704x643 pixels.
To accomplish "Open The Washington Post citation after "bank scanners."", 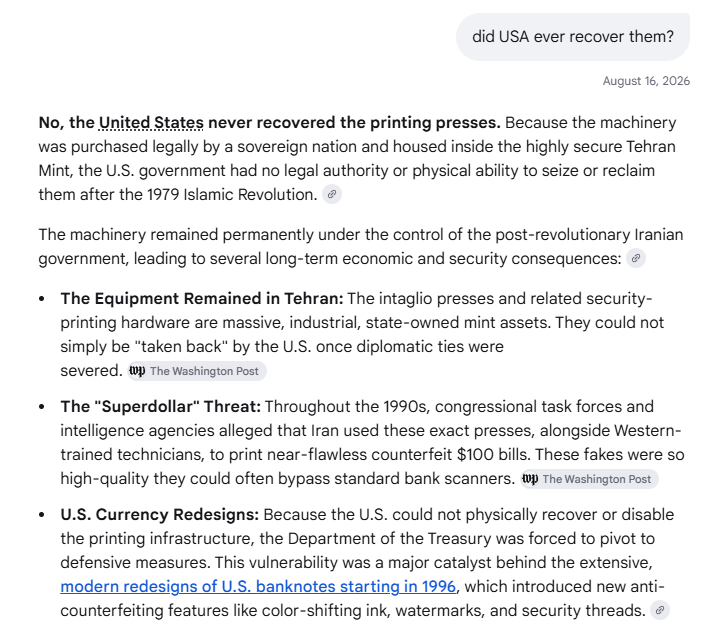I will [x=589, y=479].
